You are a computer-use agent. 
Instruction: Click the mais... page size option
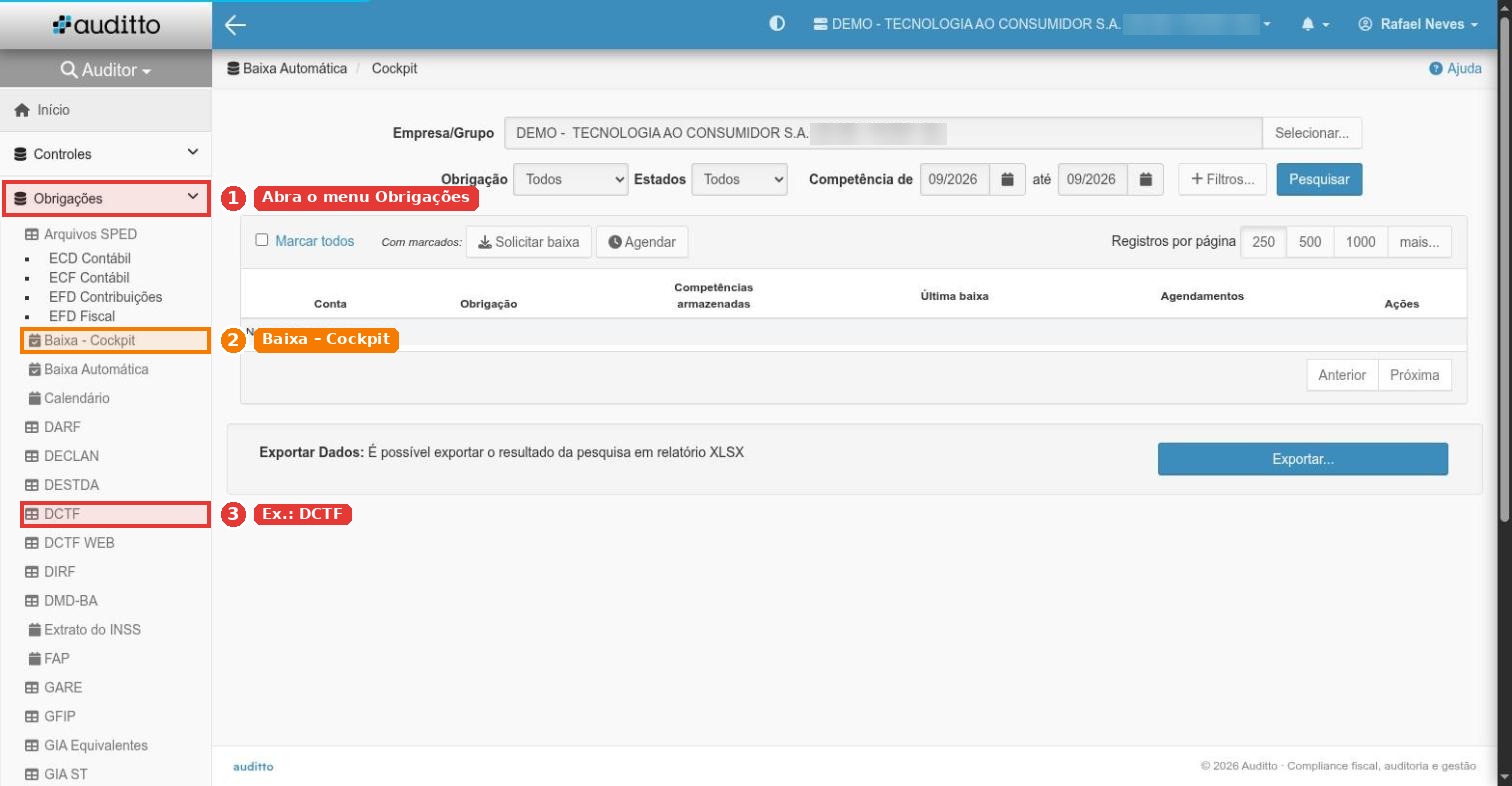[x=1420, y=242]
